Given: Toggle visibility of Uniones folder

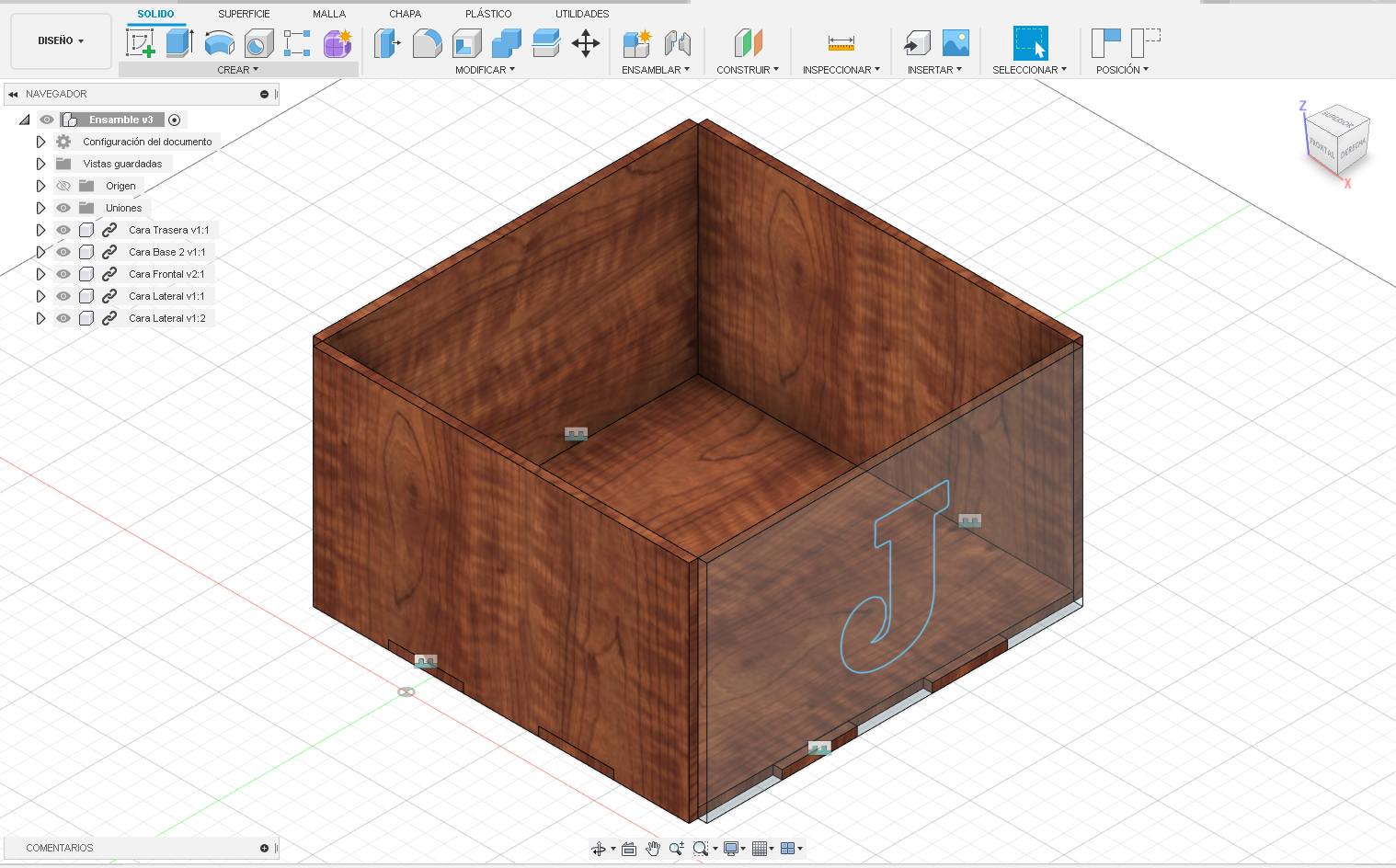Looking at the screenshot, I should (x=63, y=208).
